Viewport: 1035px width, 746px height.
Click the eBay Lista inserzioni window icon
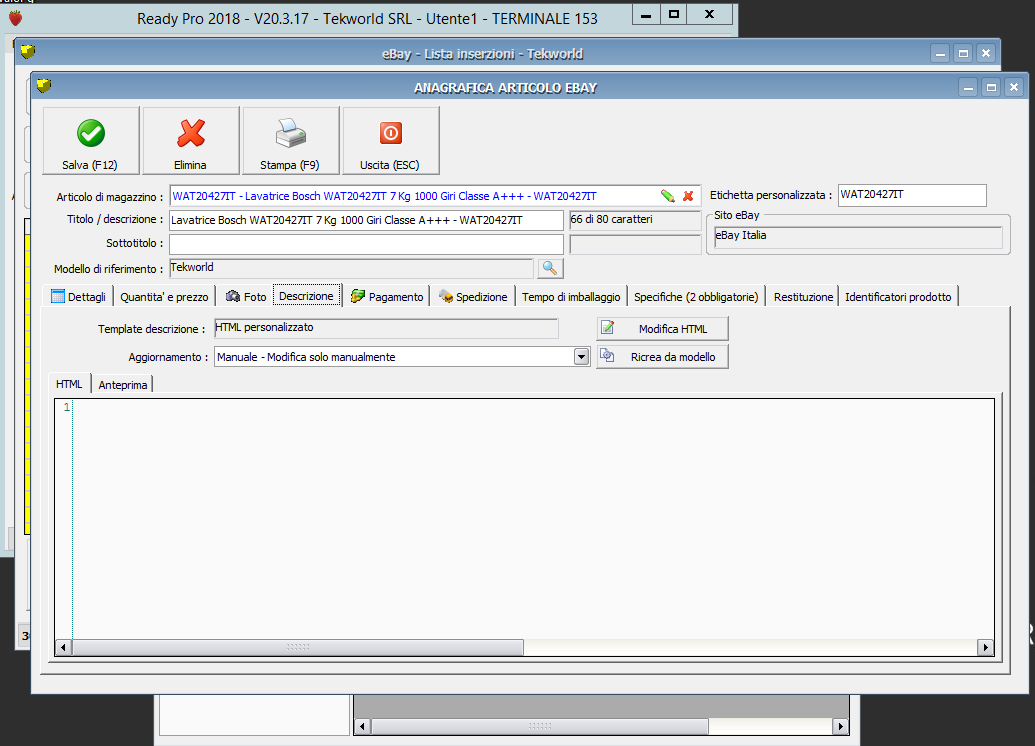(x=28, y=51)
